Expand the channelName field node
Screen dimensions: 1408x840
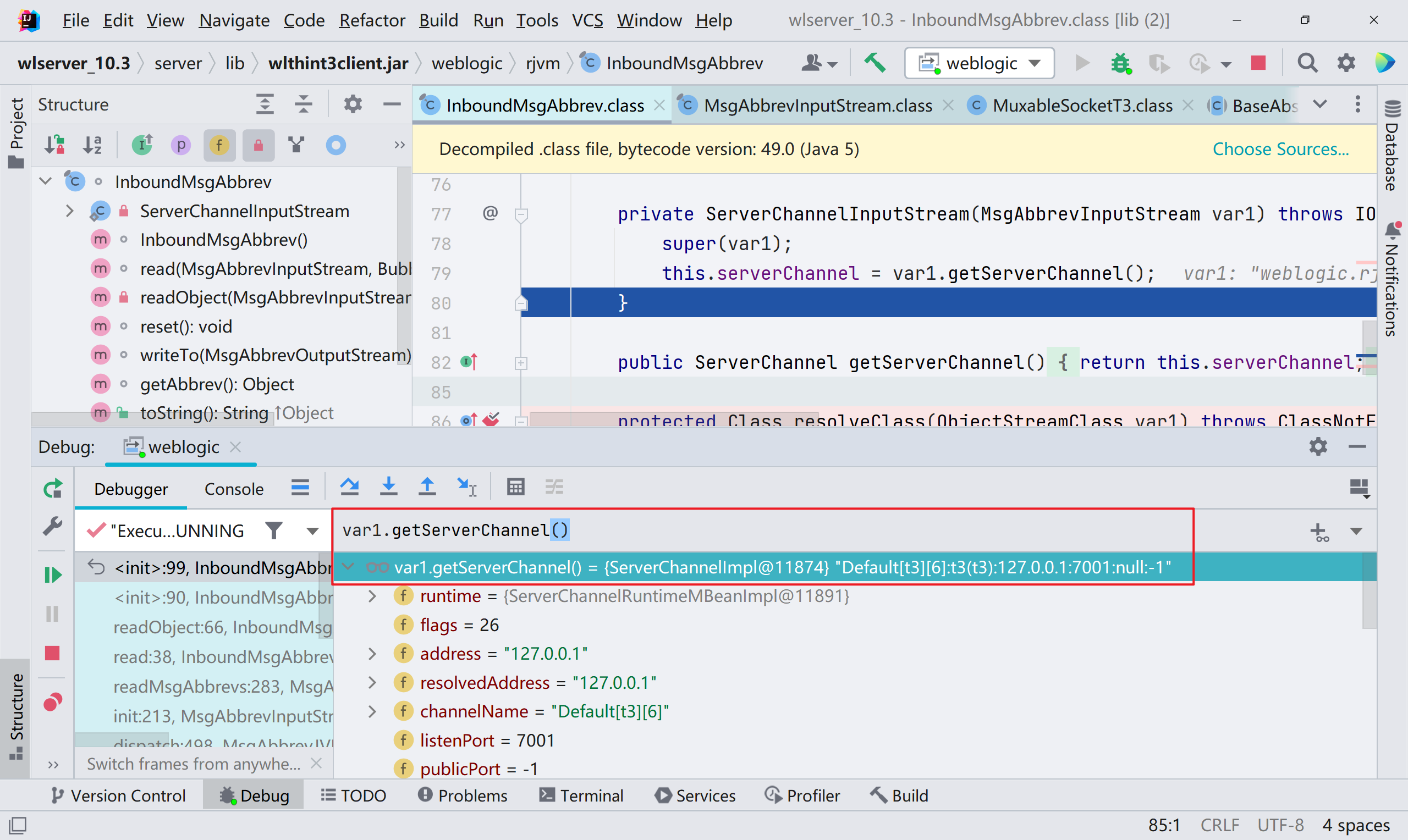tap(372, 711)
